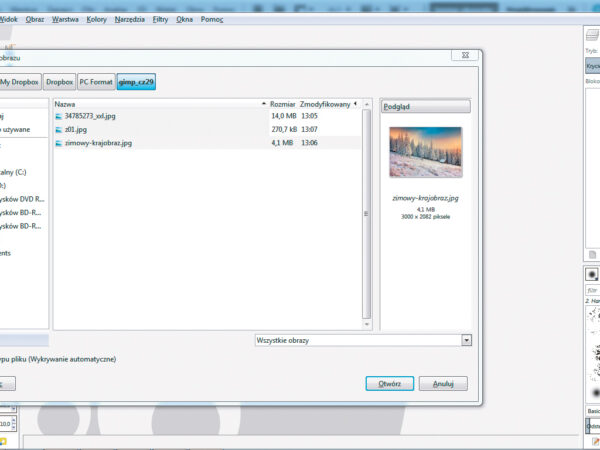Sort files by Rozmiar column

point(281,104)
